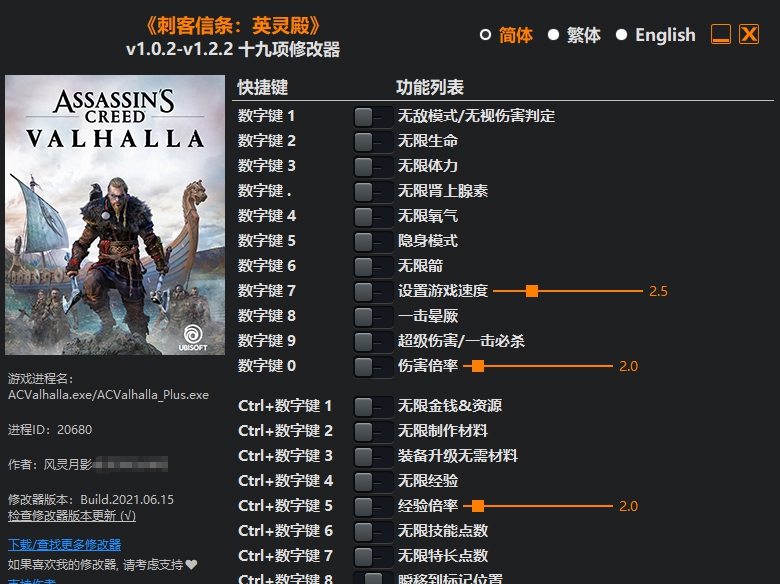The image size is (780, 584).
Task: Enable 无限特长点数 toggle
Action: coord(373,556)
